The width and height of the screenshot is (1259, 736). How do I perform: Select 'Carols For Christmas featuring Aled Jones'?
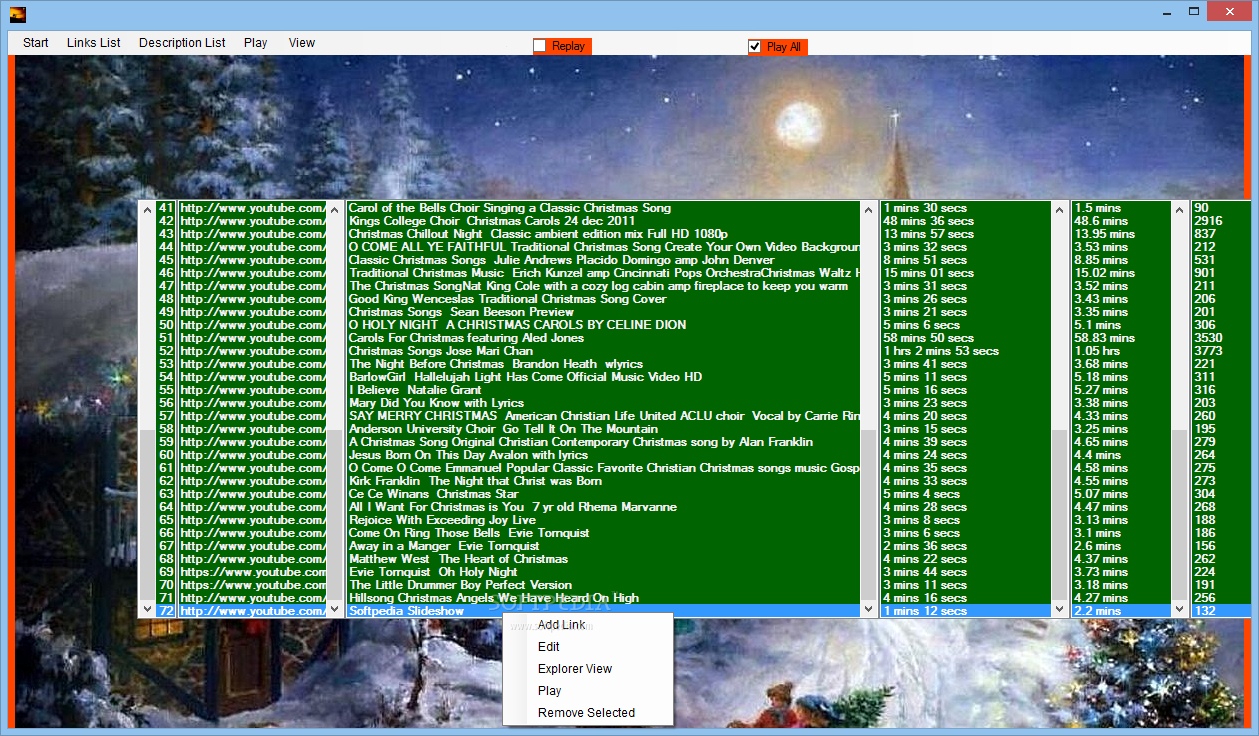(603, 338)
